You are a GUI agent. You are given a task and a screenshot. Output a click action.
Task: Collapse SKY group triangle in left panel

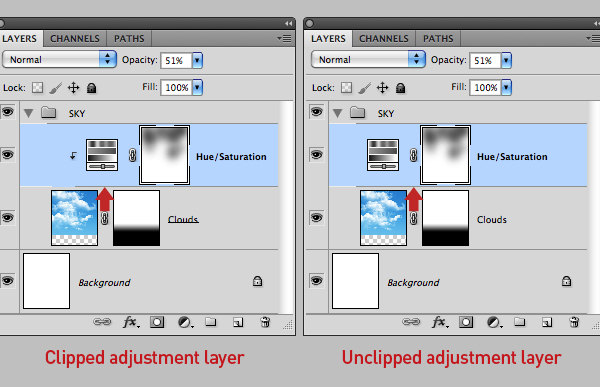click(x=28, y=113)
